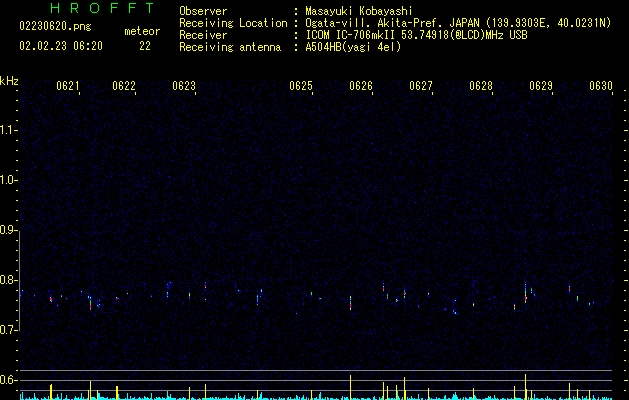Click the 0.8 frequency axis label
This screenshot has height=400, width=629.
click(x=9, y=280)
